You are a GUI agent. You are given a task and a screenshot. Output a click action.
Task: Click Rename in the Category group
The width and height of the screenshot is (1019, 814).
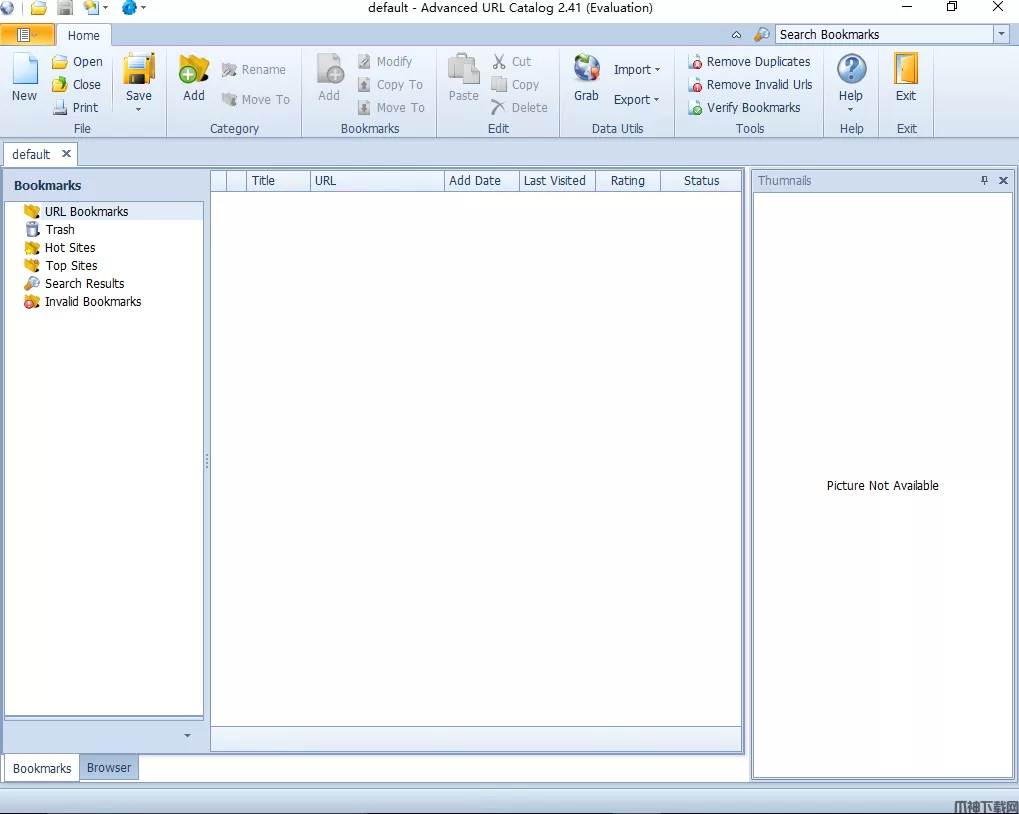tap(253, 70)
